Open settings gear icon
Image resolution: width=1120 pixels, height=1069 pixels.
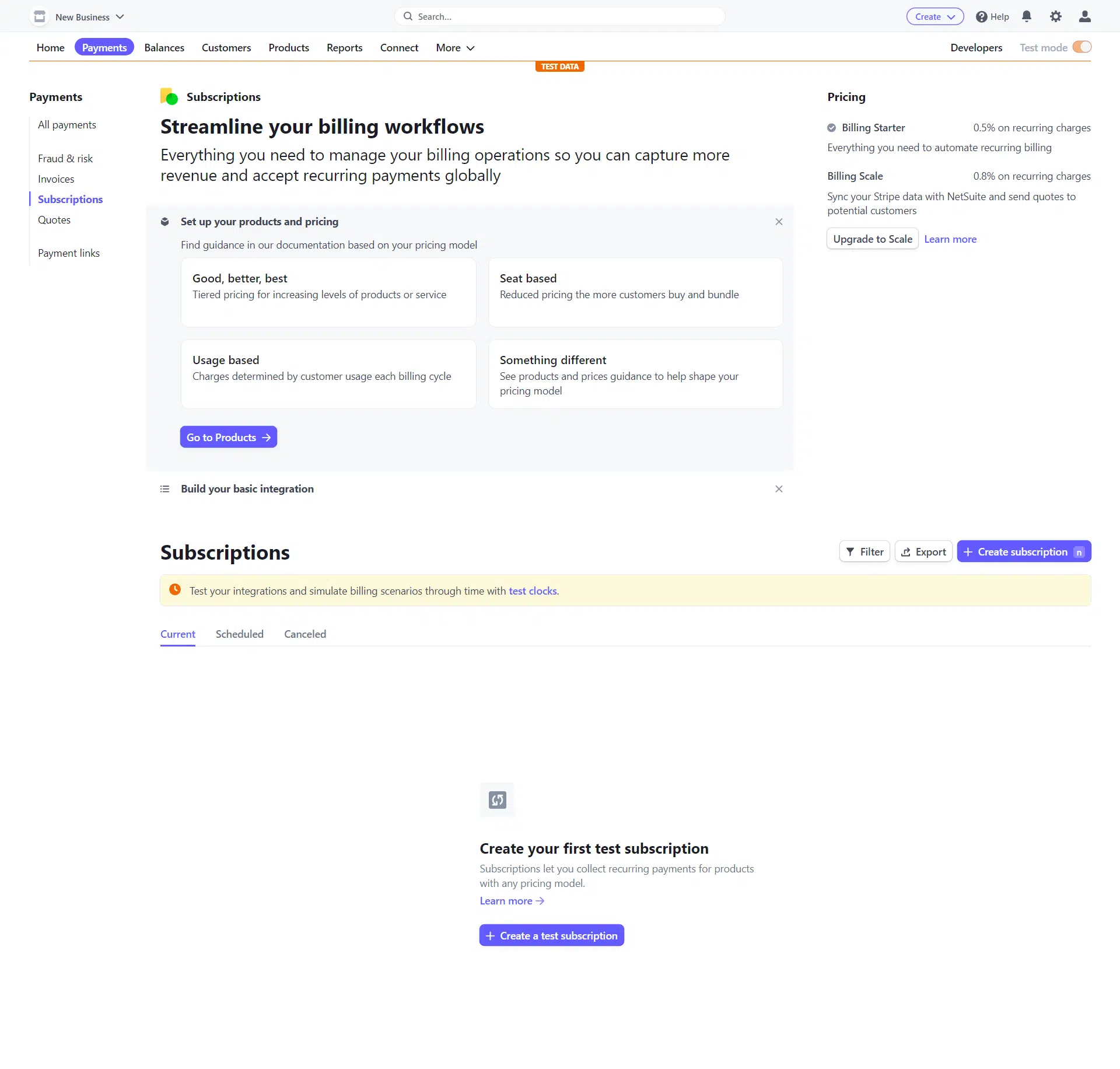pyautogui.click(x=1056, y=16)
